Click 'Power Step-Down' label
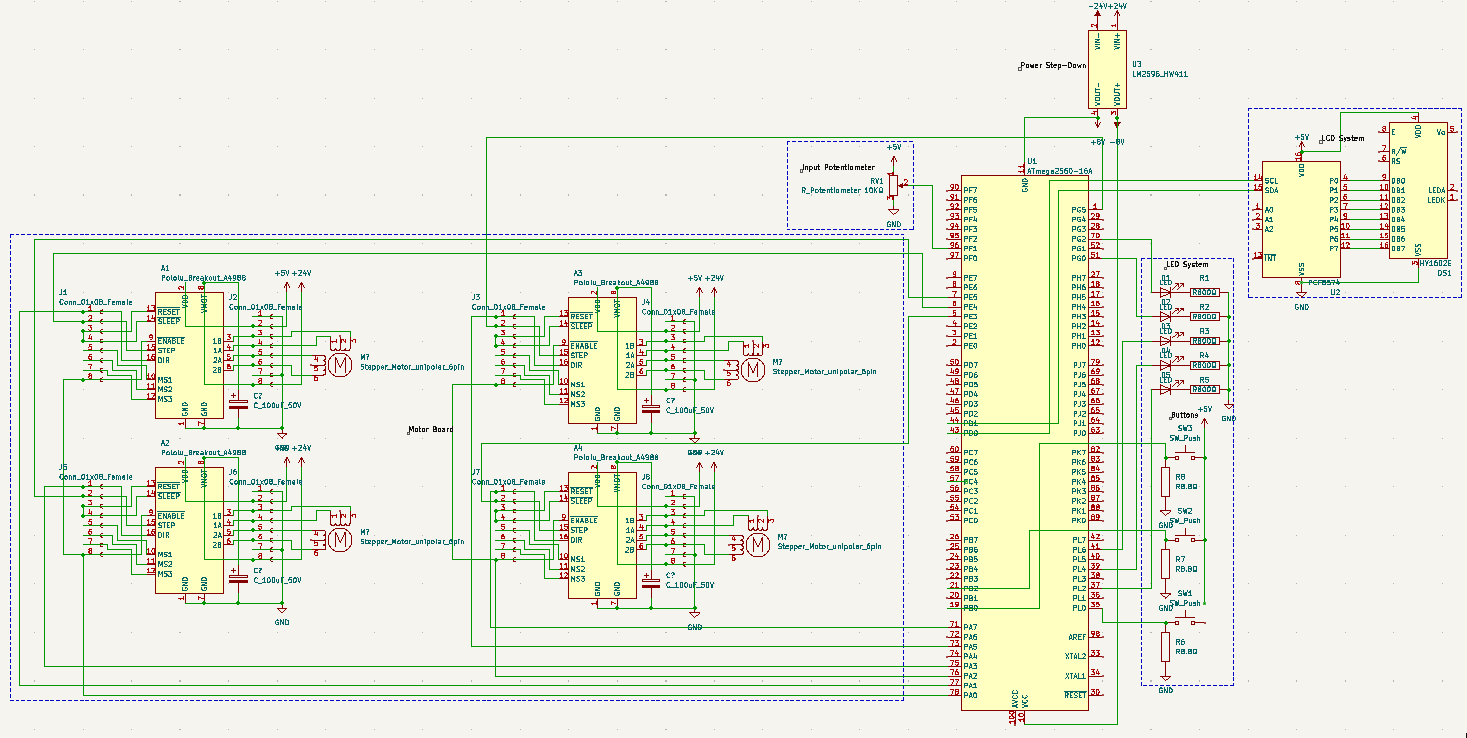The height and width of the screenshot is (738, 1467). [1052, 66]
